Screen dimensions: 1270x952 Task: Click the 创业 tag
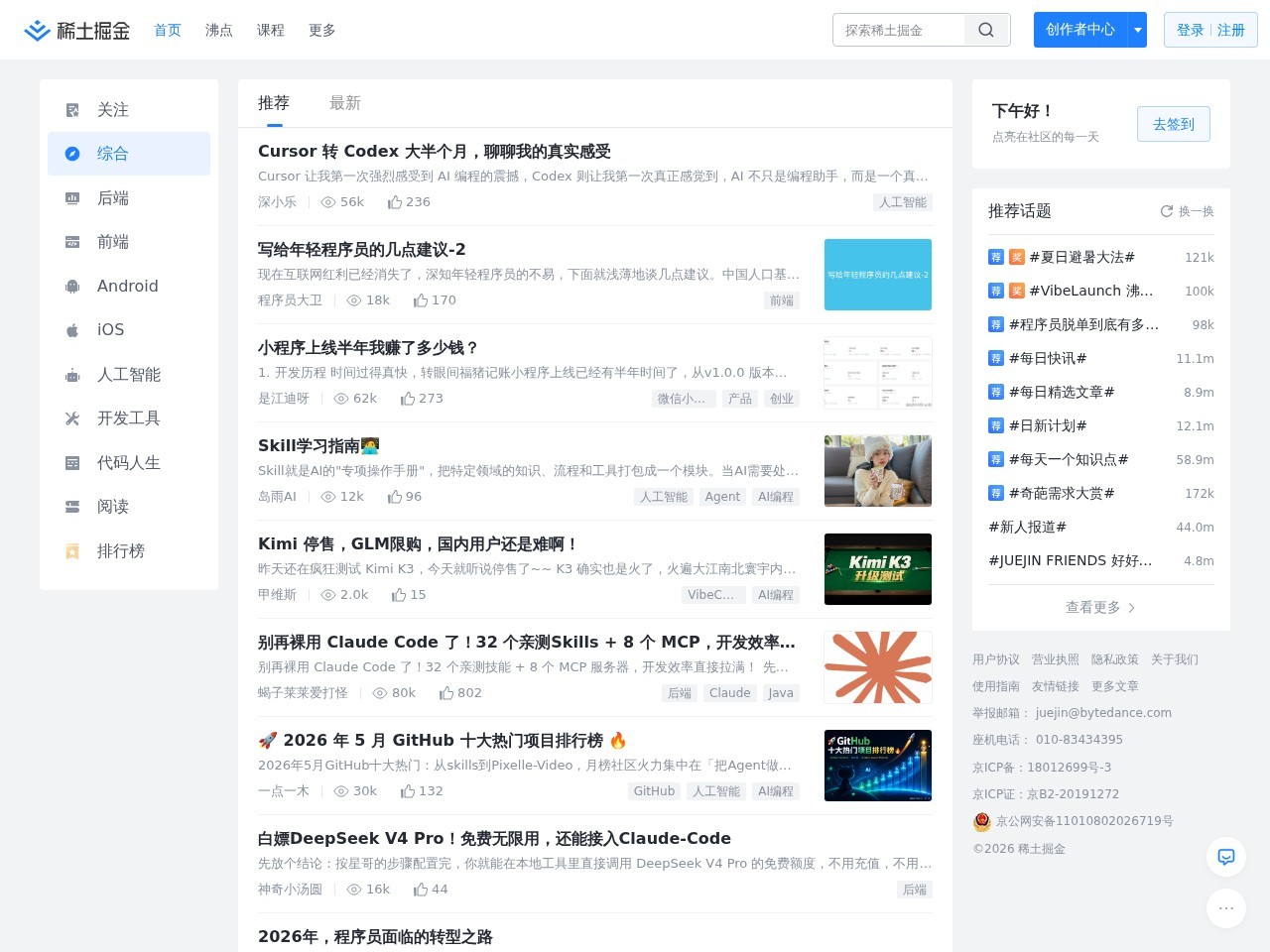(782, 399)
